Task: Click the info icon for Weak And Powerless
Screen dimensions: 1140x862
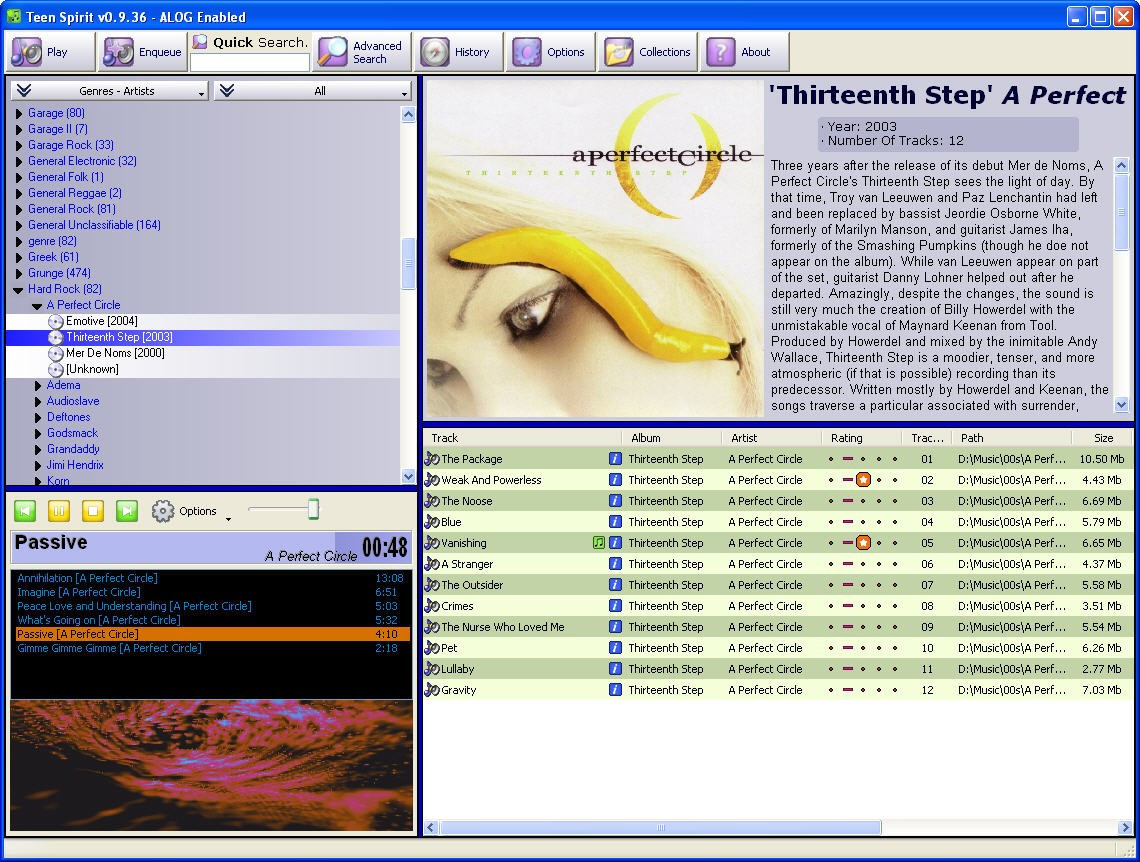Action: [x=615, y=480]
